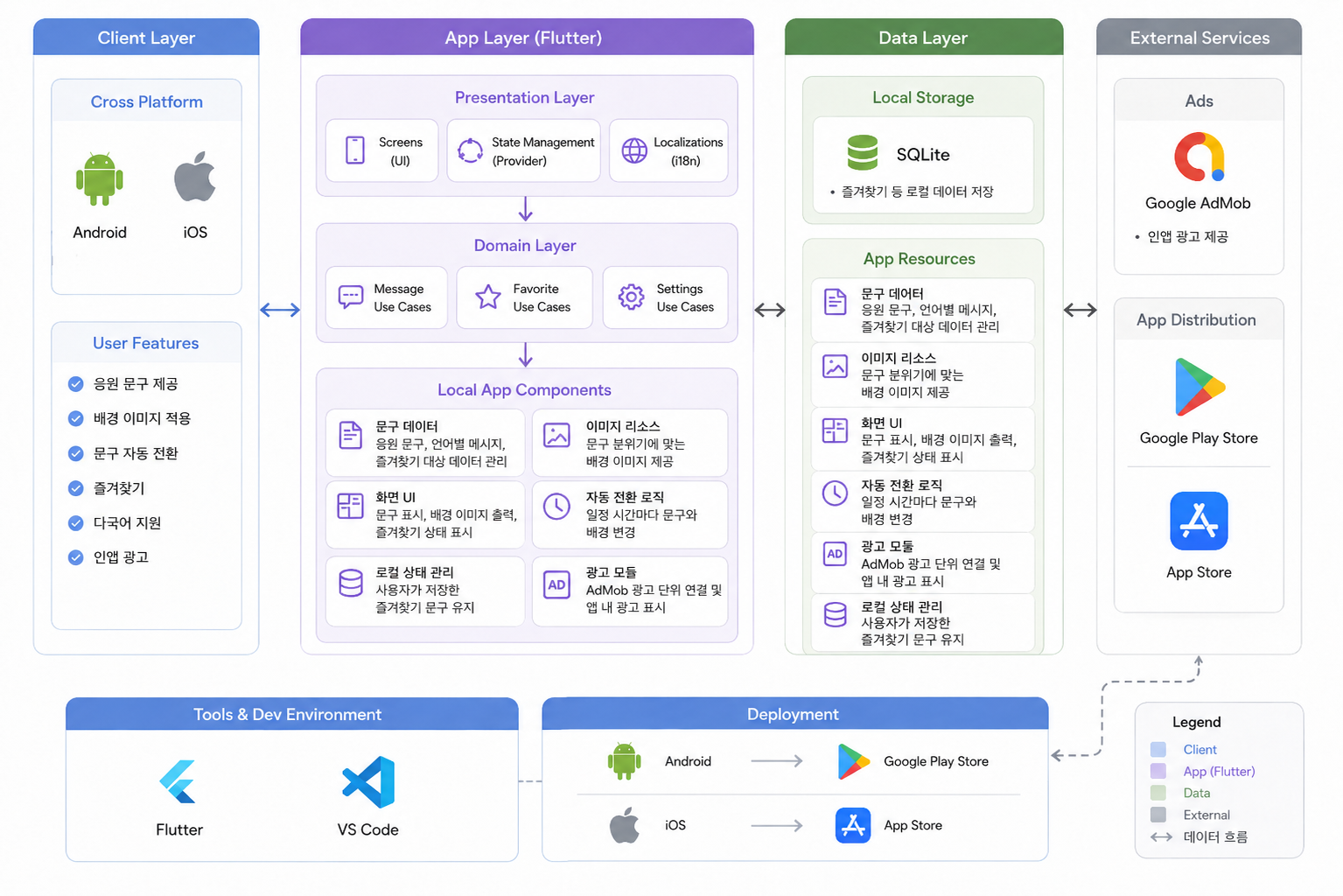
Task: Click the External color swatch in the Legend
Action: [1158, 815]
